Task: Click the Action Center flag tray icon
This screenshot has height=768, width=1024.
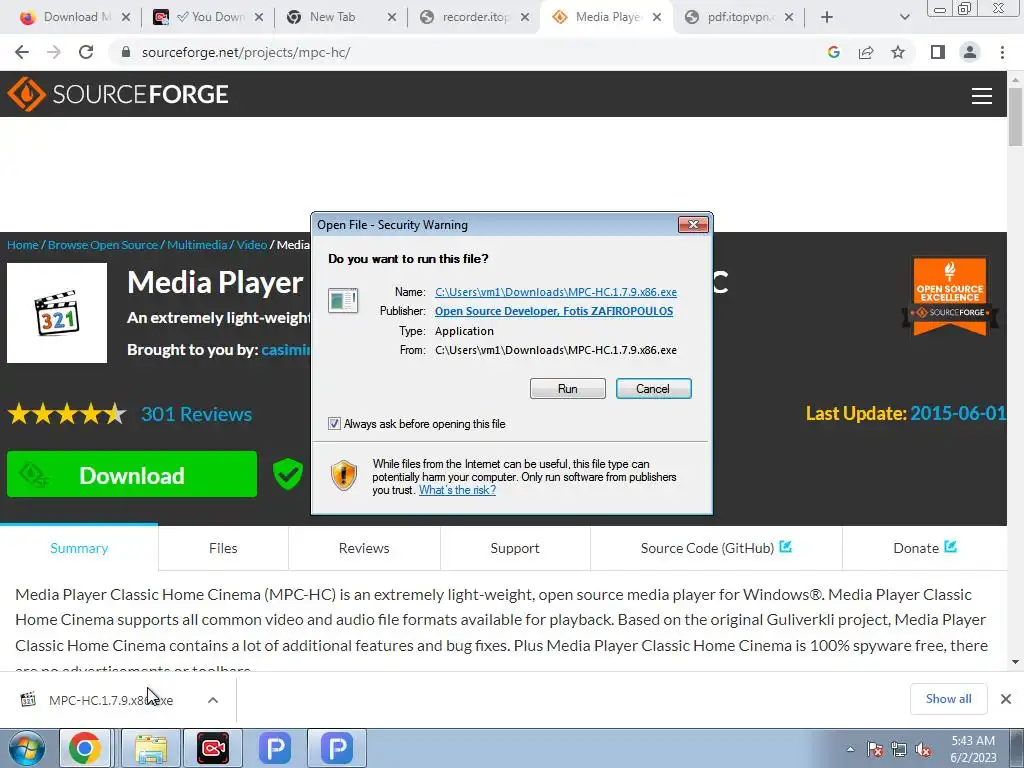Action: 875,749
